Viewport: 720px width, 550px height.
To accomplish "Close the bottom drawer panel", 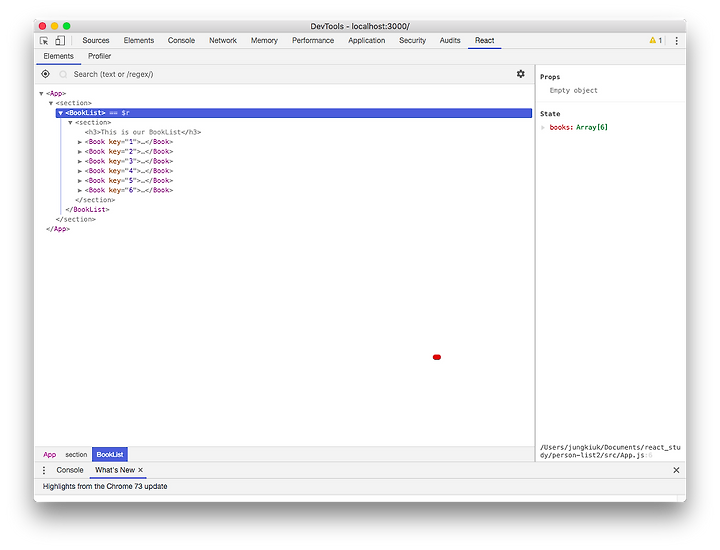I will click(676, 470).
